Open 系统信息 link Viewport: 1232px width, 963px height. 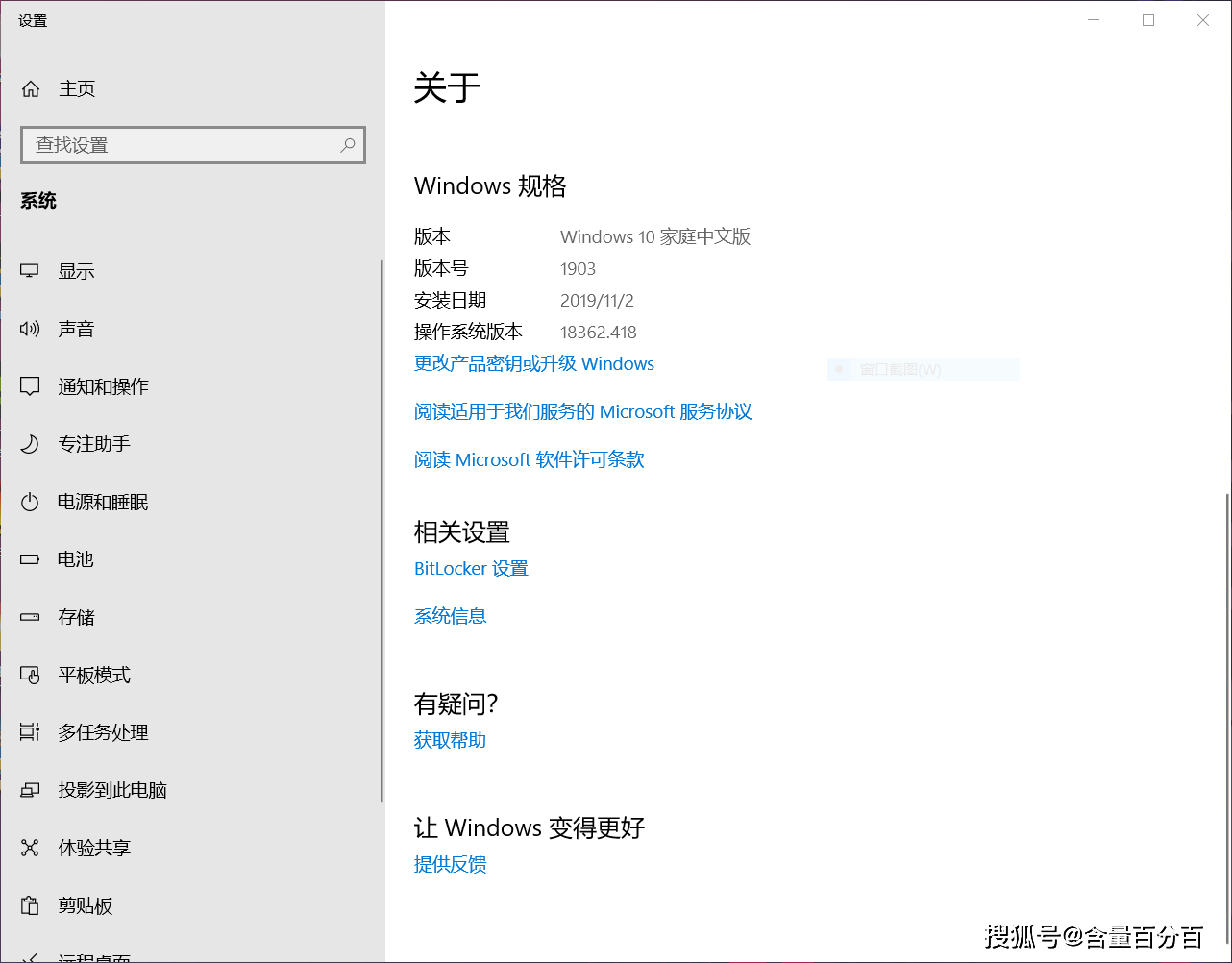point(451,616)
